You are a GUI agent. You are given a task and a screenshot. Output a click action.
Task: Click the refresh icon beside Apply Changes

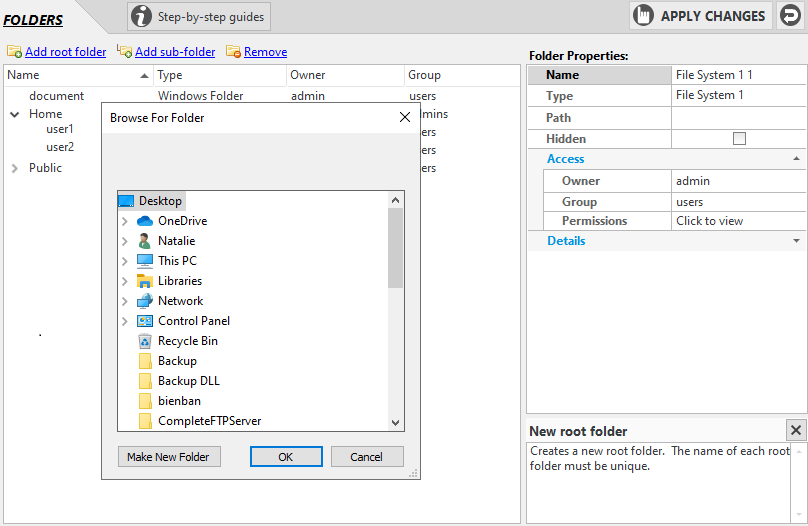pos(789,16)
